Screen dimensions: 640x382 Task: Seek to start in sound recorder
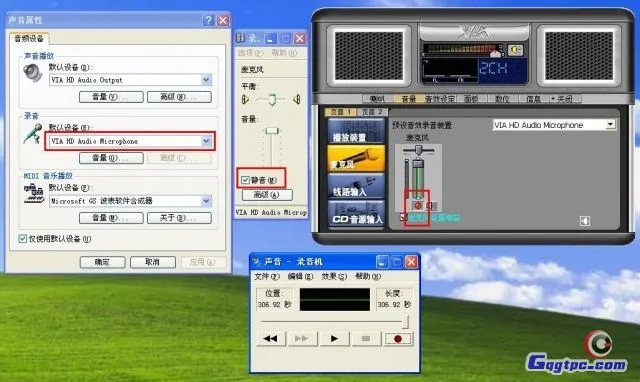[x=270, y=338]
